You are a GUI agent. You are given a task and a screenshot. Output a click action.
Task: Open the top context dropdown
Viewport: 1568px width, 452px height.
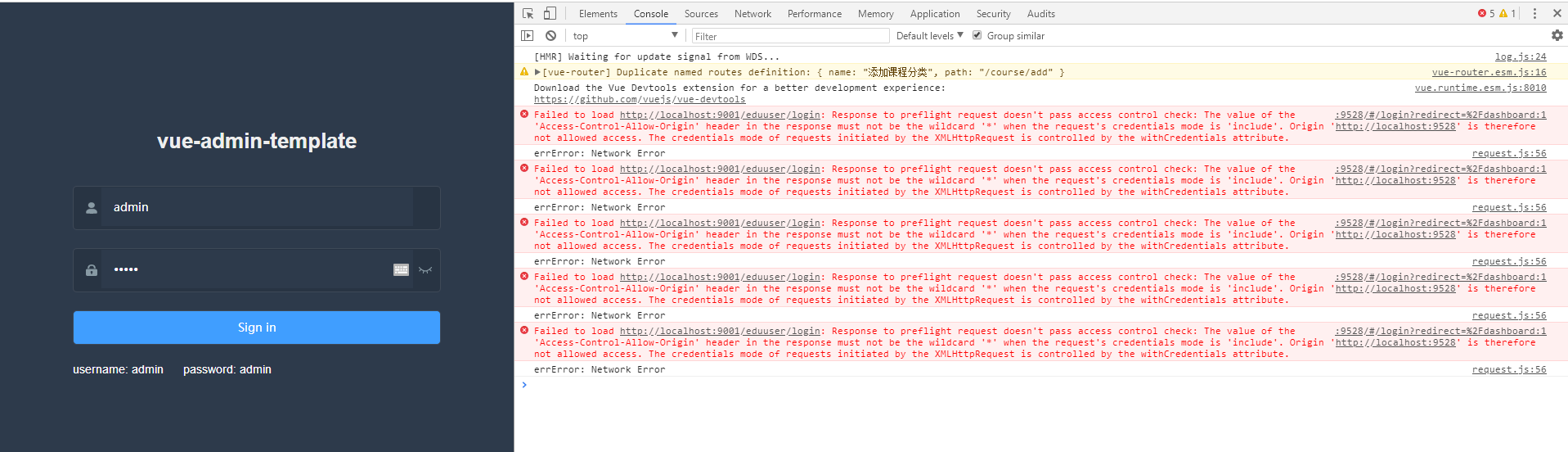click(625, 35)
